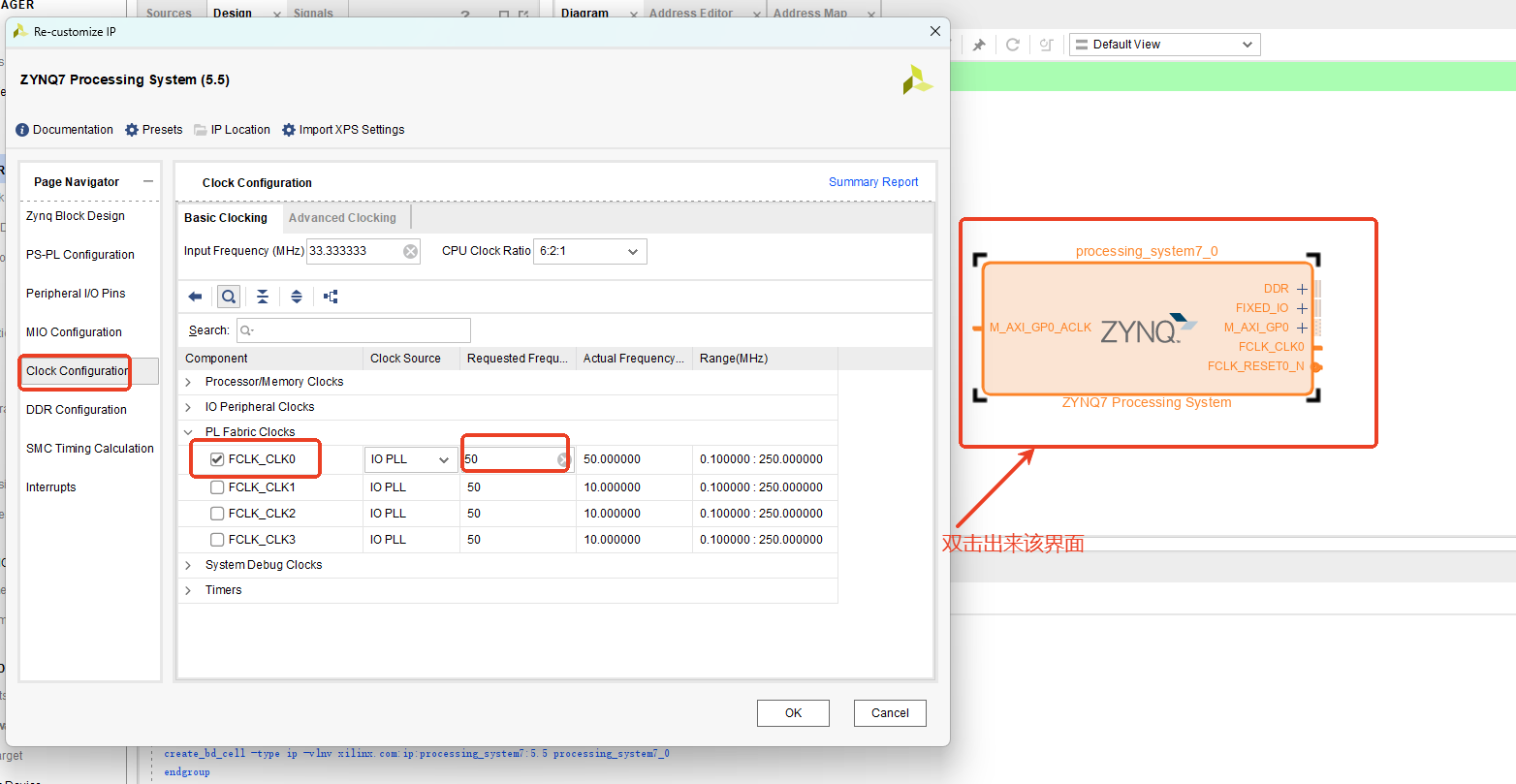This screenshot has height=784, width=1516.
Task: Click the pin icon in diagram toolbar
Action: (979, 45)
